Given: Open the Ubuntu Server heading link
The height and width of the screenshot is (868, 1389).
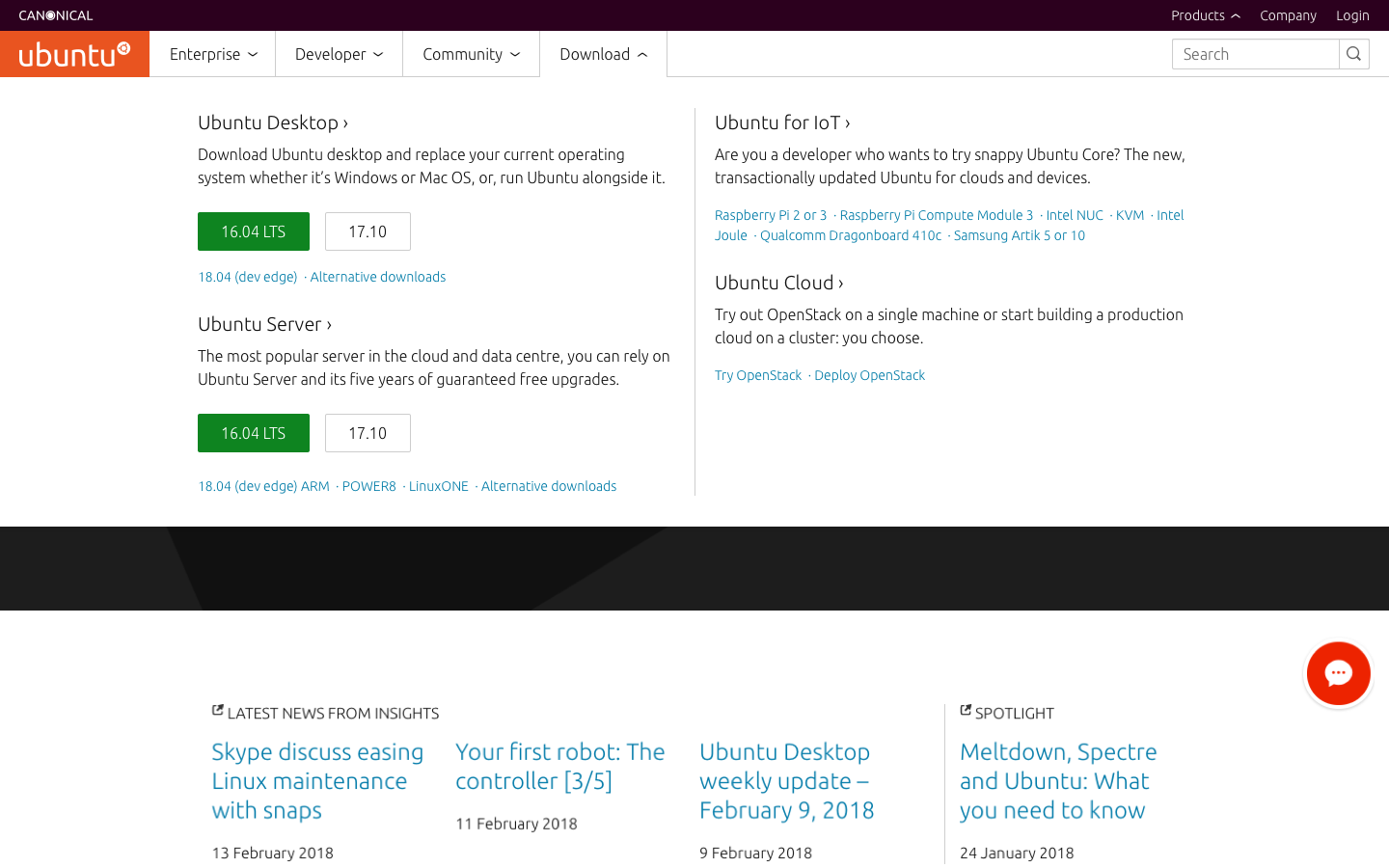Looking at the screenshot, I should (264, 324).
